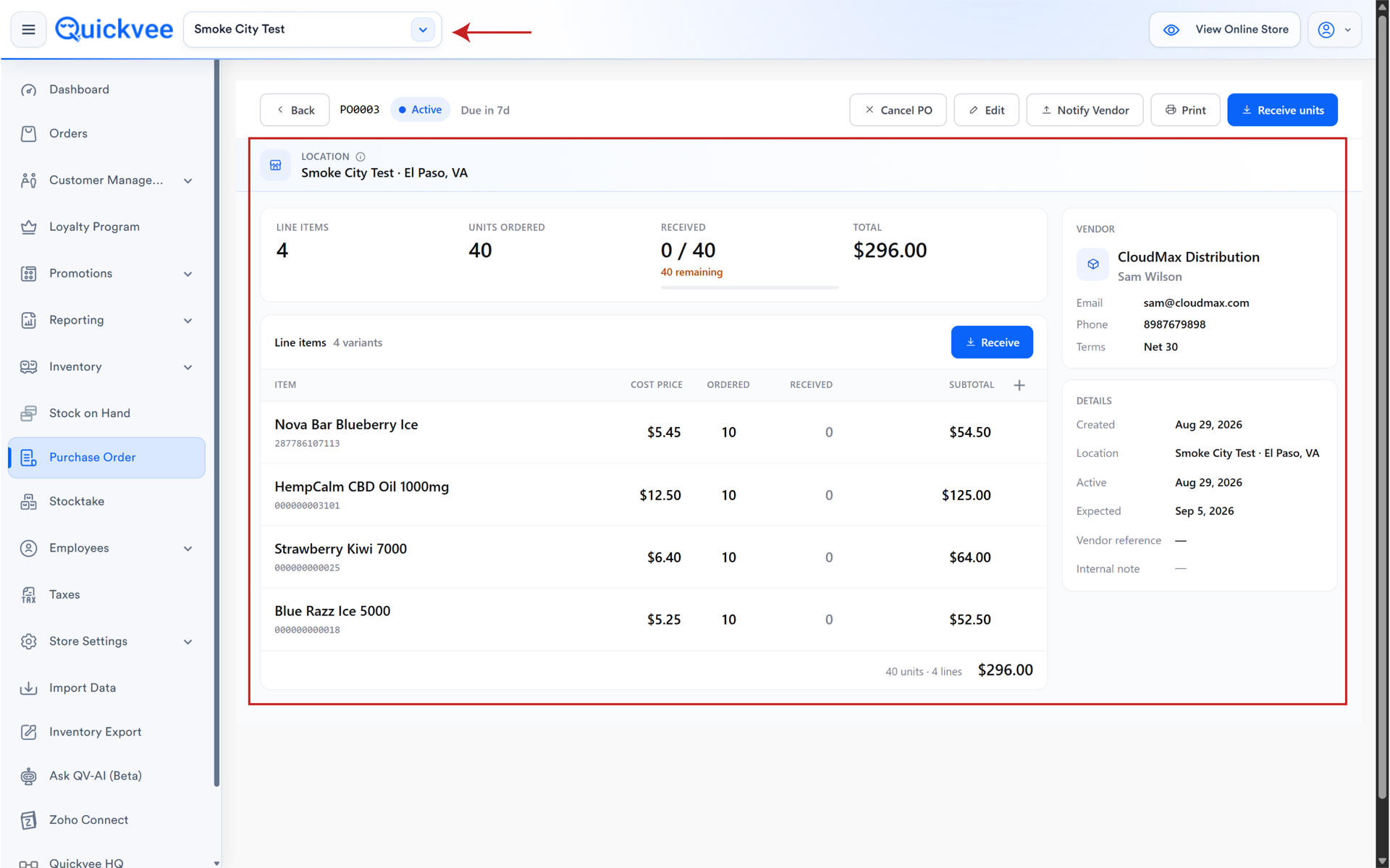Click the plus icon in table header

pyautogui.click(x=1019, y=385)
